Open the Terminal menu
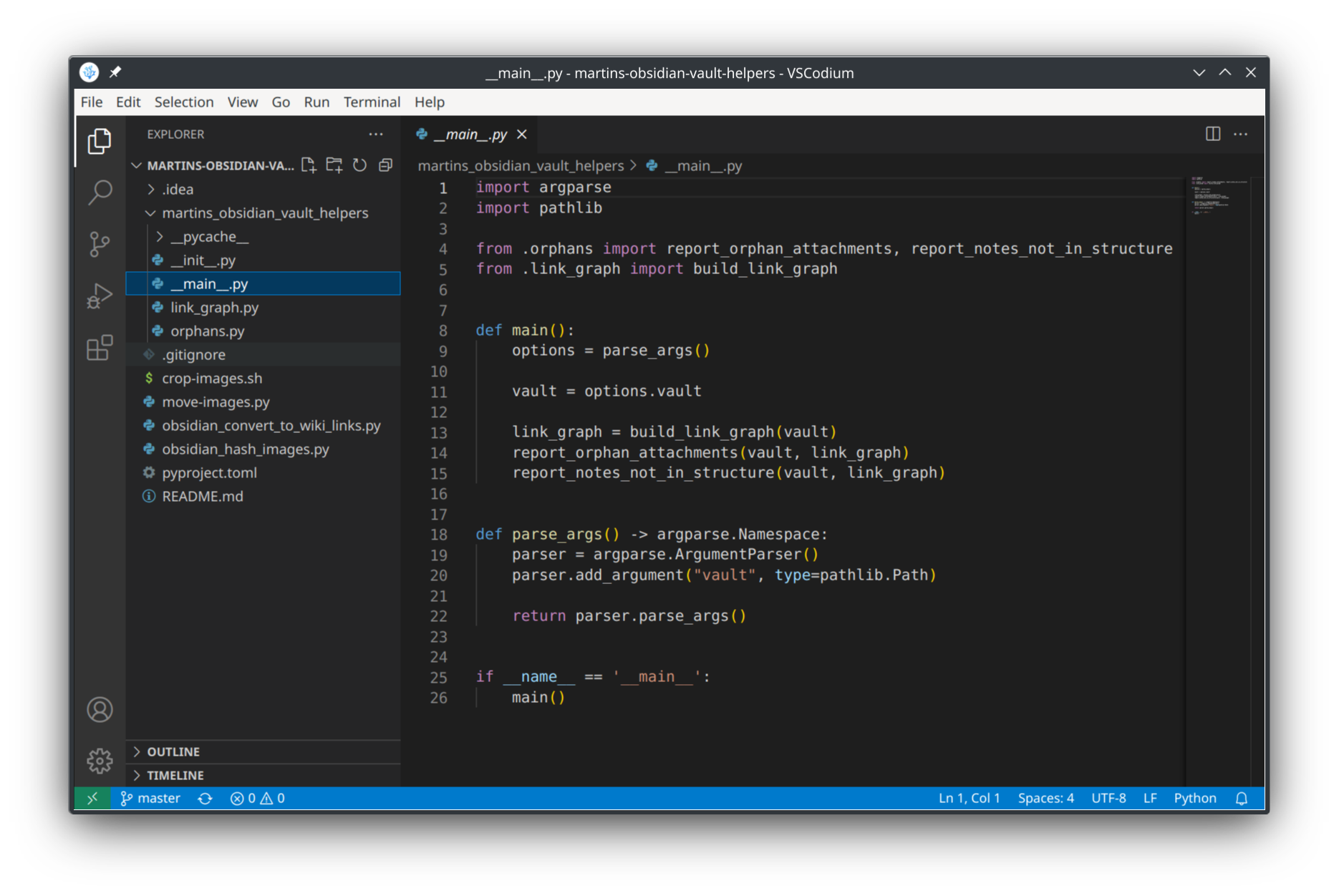 tap(372, 102)
